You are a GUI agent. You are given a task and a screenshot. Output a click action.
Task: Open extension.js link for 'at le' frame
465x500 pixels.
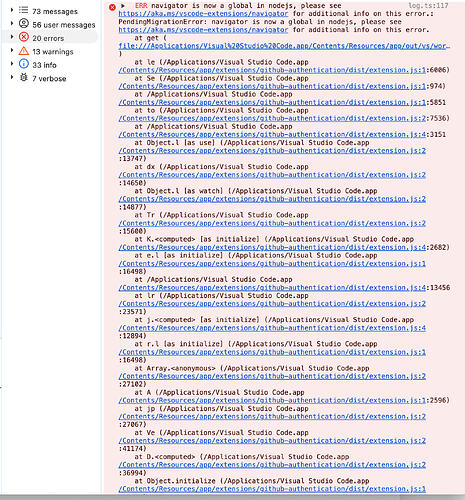point(272,70)
